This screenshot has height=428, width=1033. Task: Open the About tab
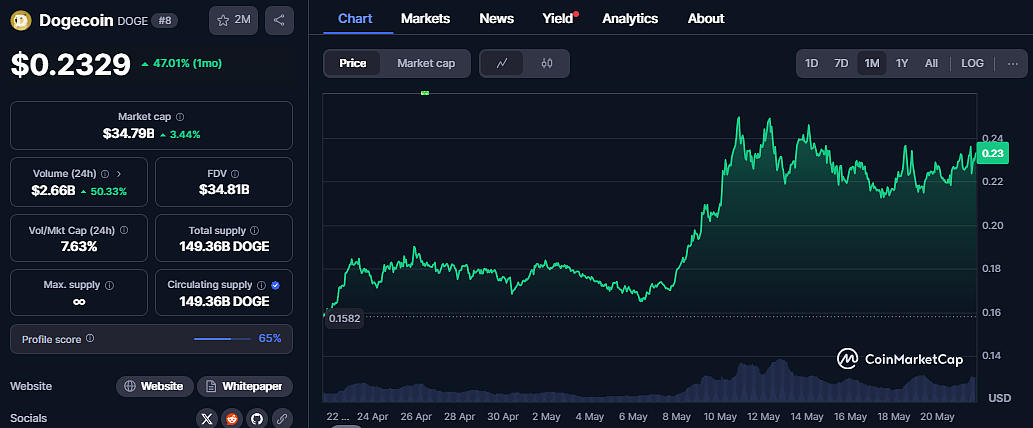coord(706,18)
